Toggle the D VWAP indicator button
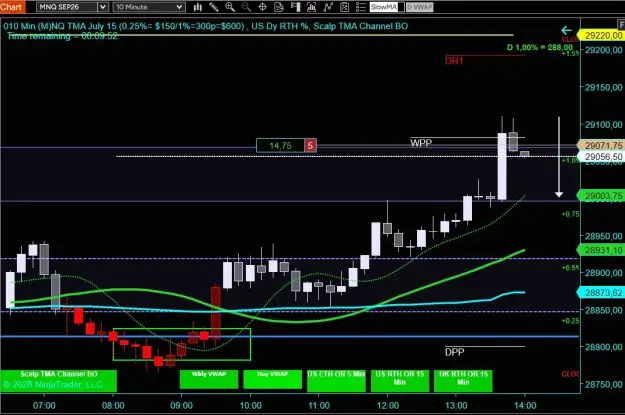This screenshot has height=415, width=625. click(420, 7)
